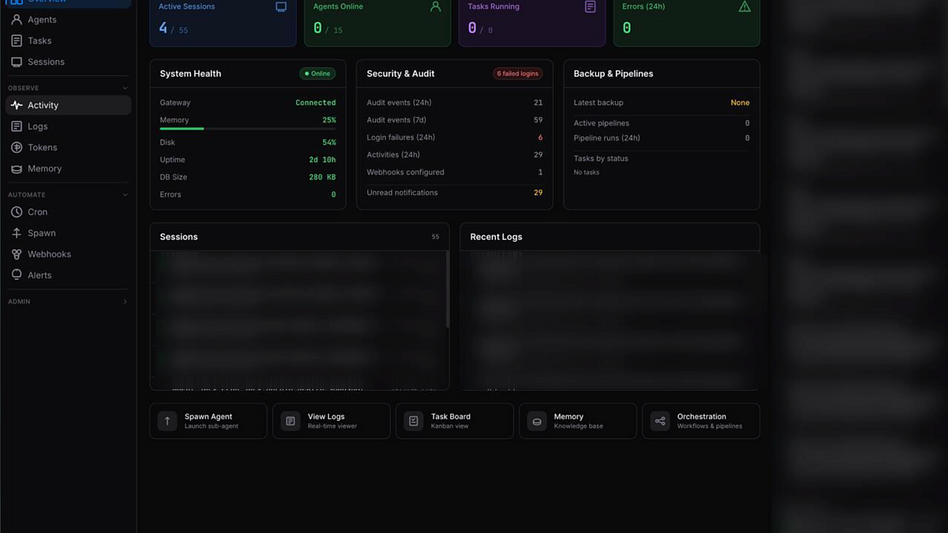The image size is (948, 533).
Task: Click the Memory knowledge base icon
Action: (537, 421)
